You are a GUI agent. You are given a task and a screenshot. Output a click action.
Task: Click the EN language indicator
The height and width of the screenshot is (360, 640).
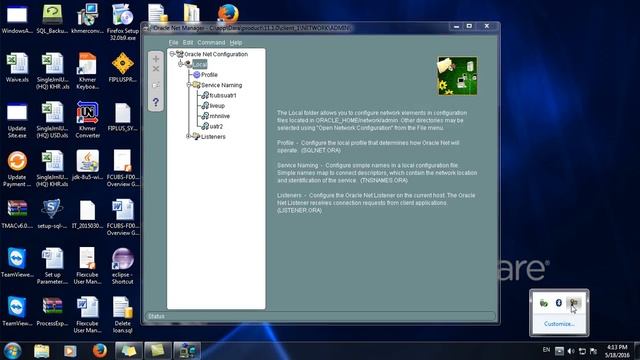(x=546, y=350)
